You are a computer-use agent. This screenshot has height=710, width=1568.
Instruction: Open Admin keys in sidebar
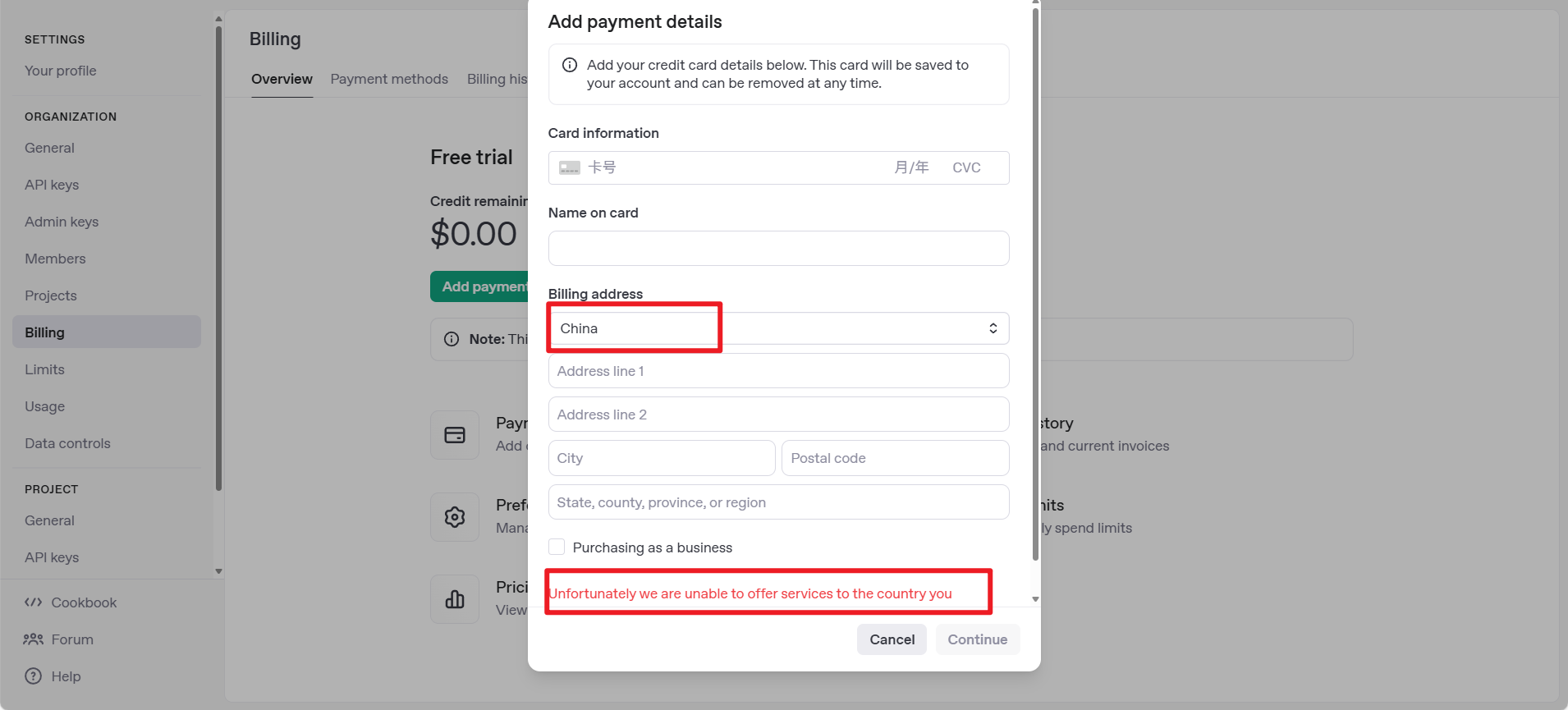(x=62, y=222)
